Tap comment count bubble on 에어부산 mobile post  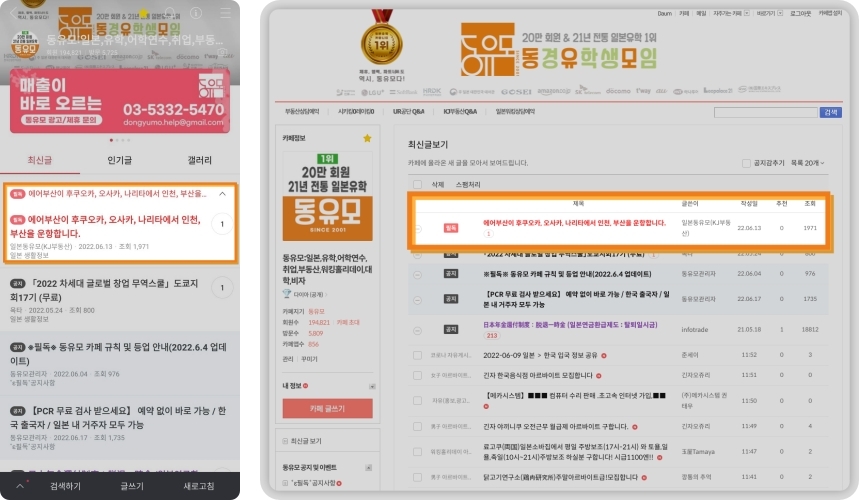pyautogui.click(x=222, y=224)
